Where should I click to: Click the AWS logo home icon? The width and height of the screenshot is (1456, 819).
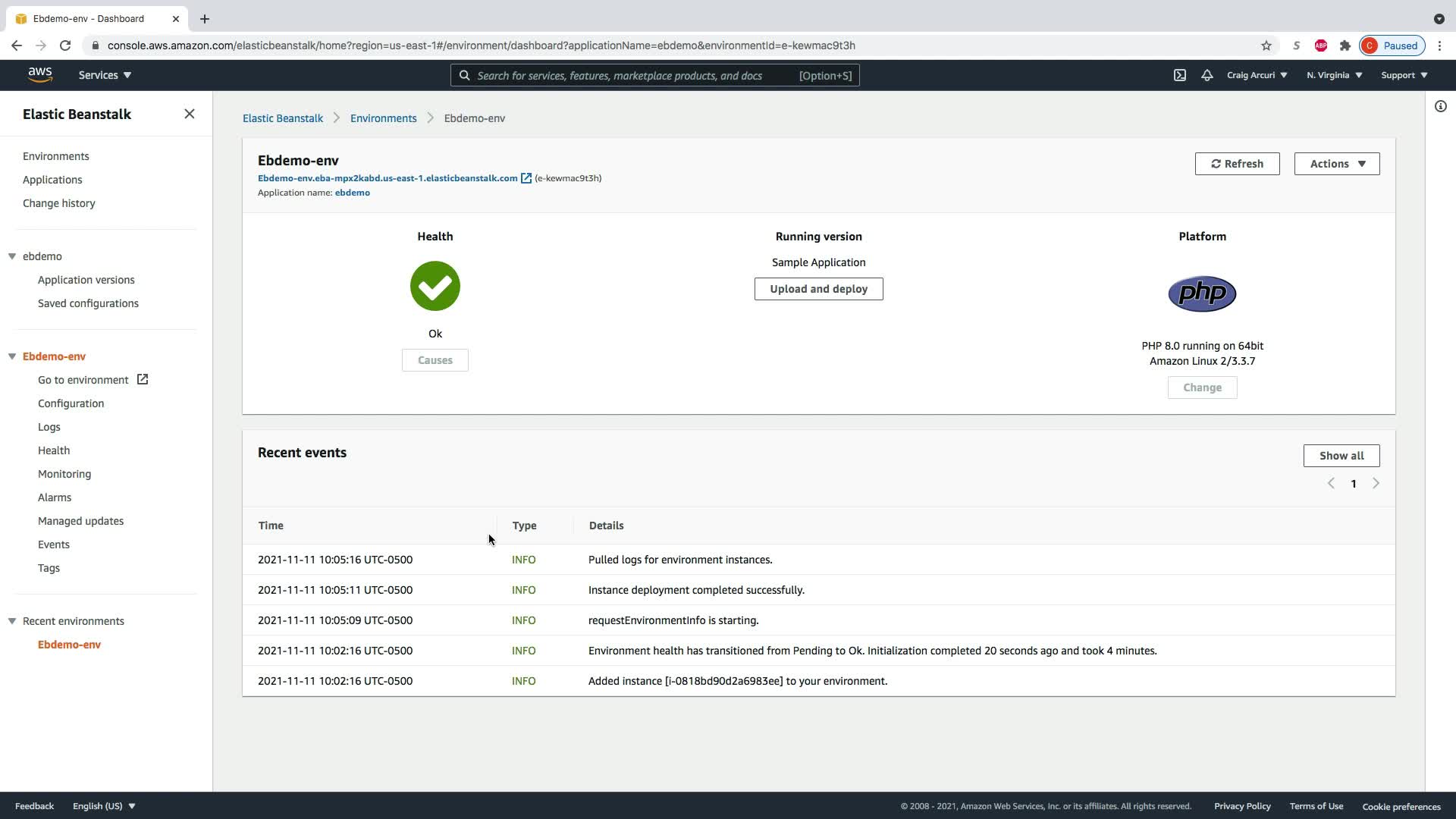39,74
